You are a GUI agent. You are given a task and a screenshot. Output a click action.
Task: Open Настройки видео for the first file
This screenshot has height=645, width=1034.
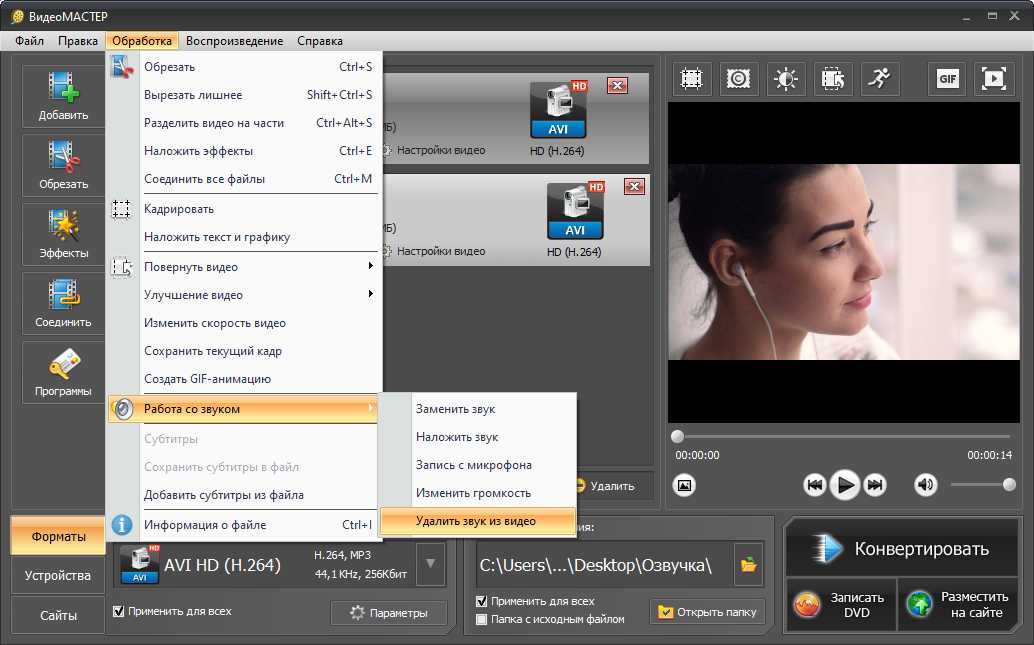[x=441, y=150]
